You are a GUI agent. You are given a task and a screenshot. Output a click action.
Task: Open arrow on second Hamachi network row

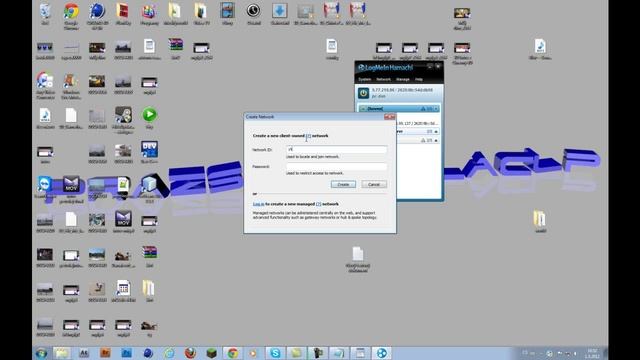click(x=436, y=131)
